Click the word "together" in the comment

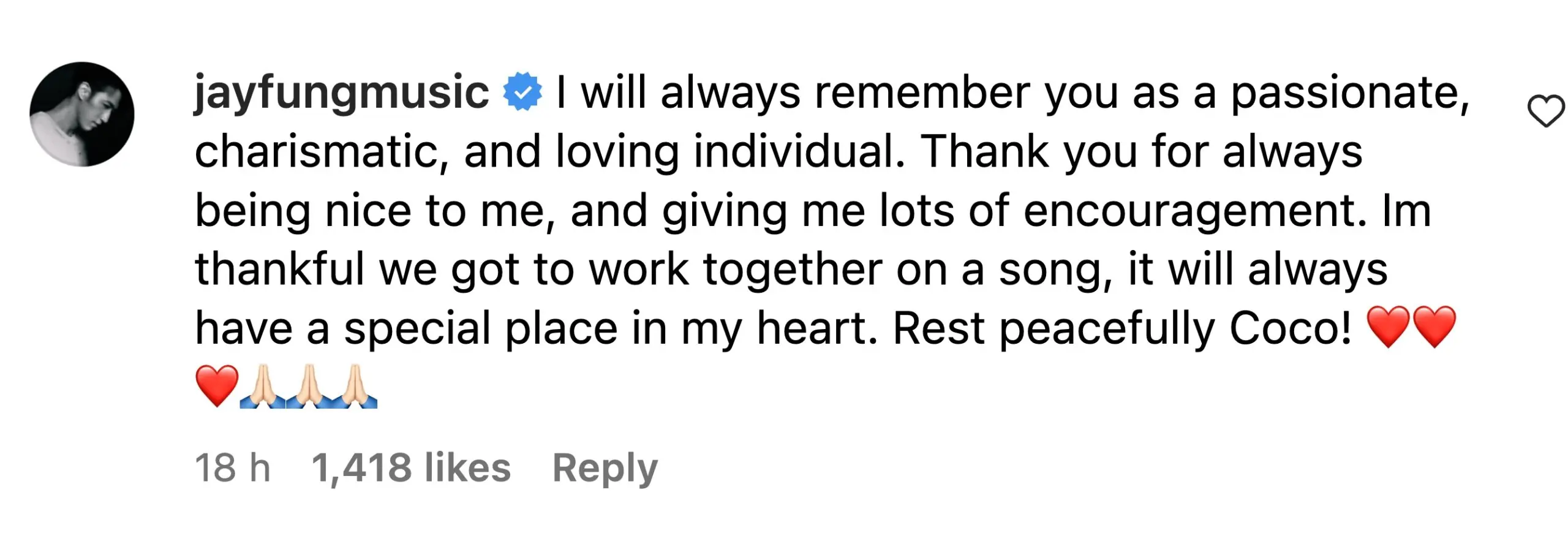[793, 270]
